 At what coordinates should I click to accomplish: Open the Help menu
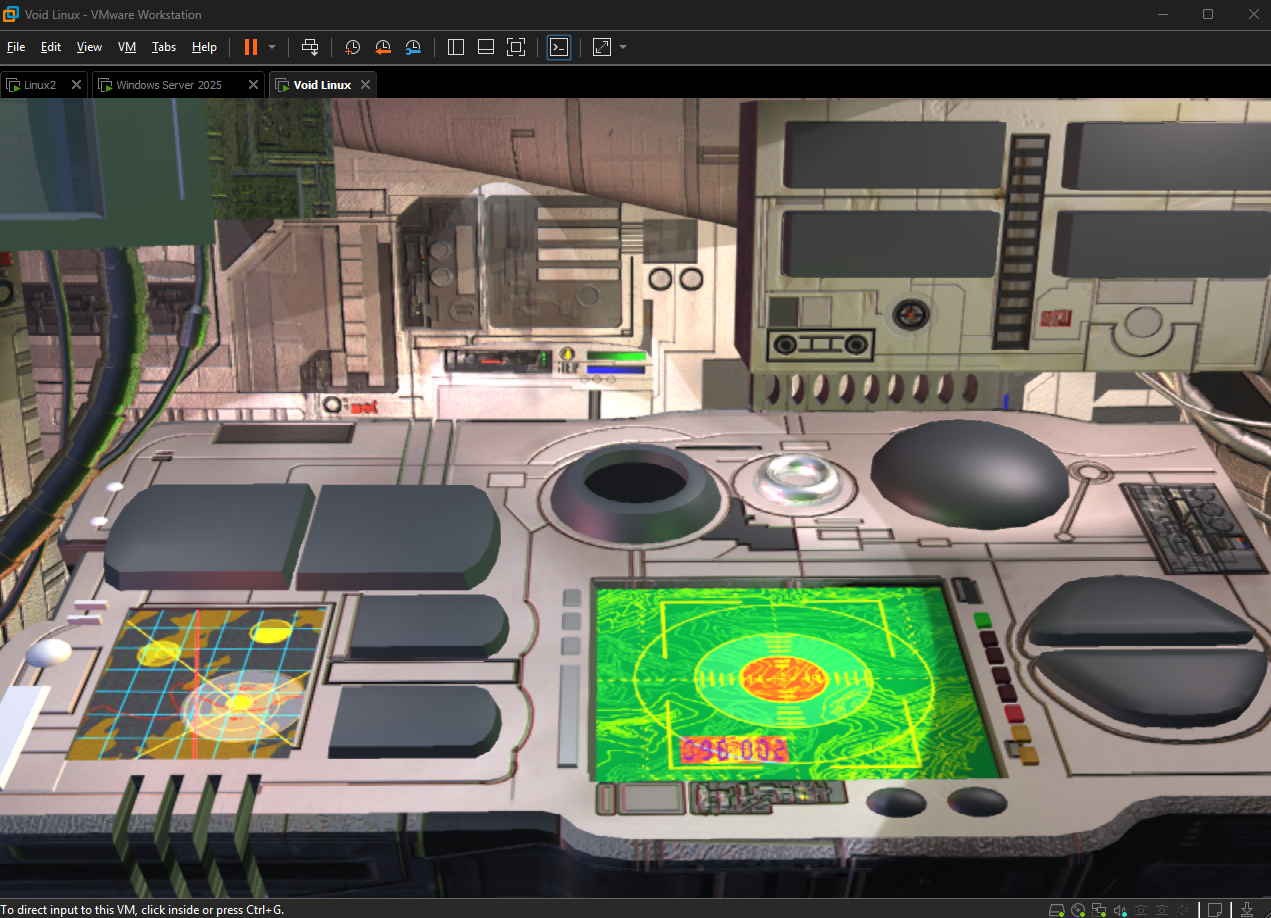point(204,47)
